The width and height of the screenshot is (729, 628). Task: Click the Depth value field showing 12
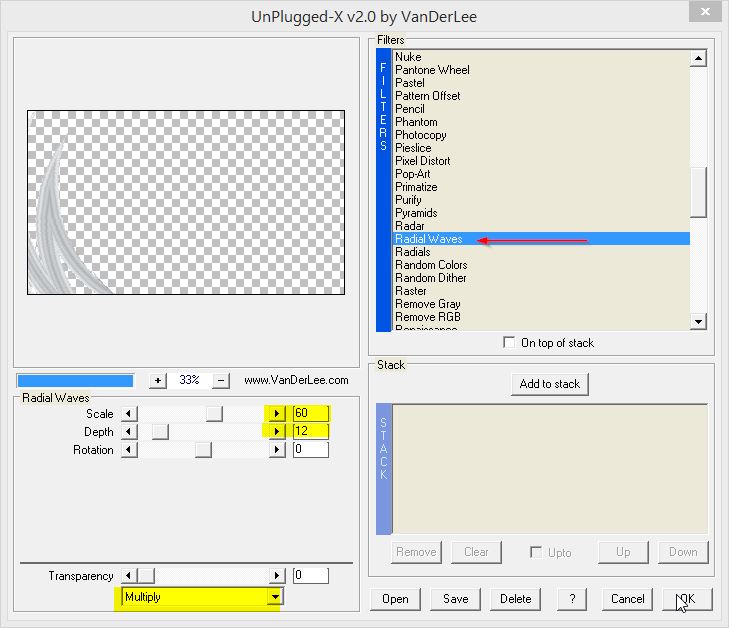click(311, 431)
